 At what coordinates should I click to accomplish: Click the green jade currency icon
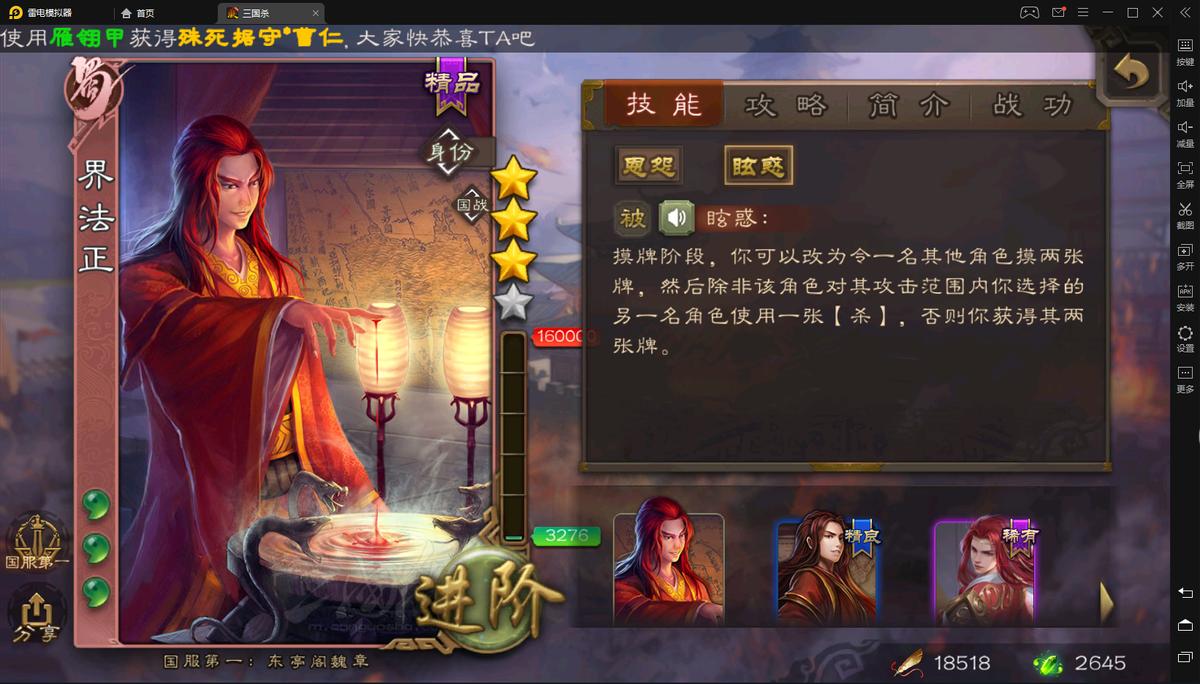1048,662
